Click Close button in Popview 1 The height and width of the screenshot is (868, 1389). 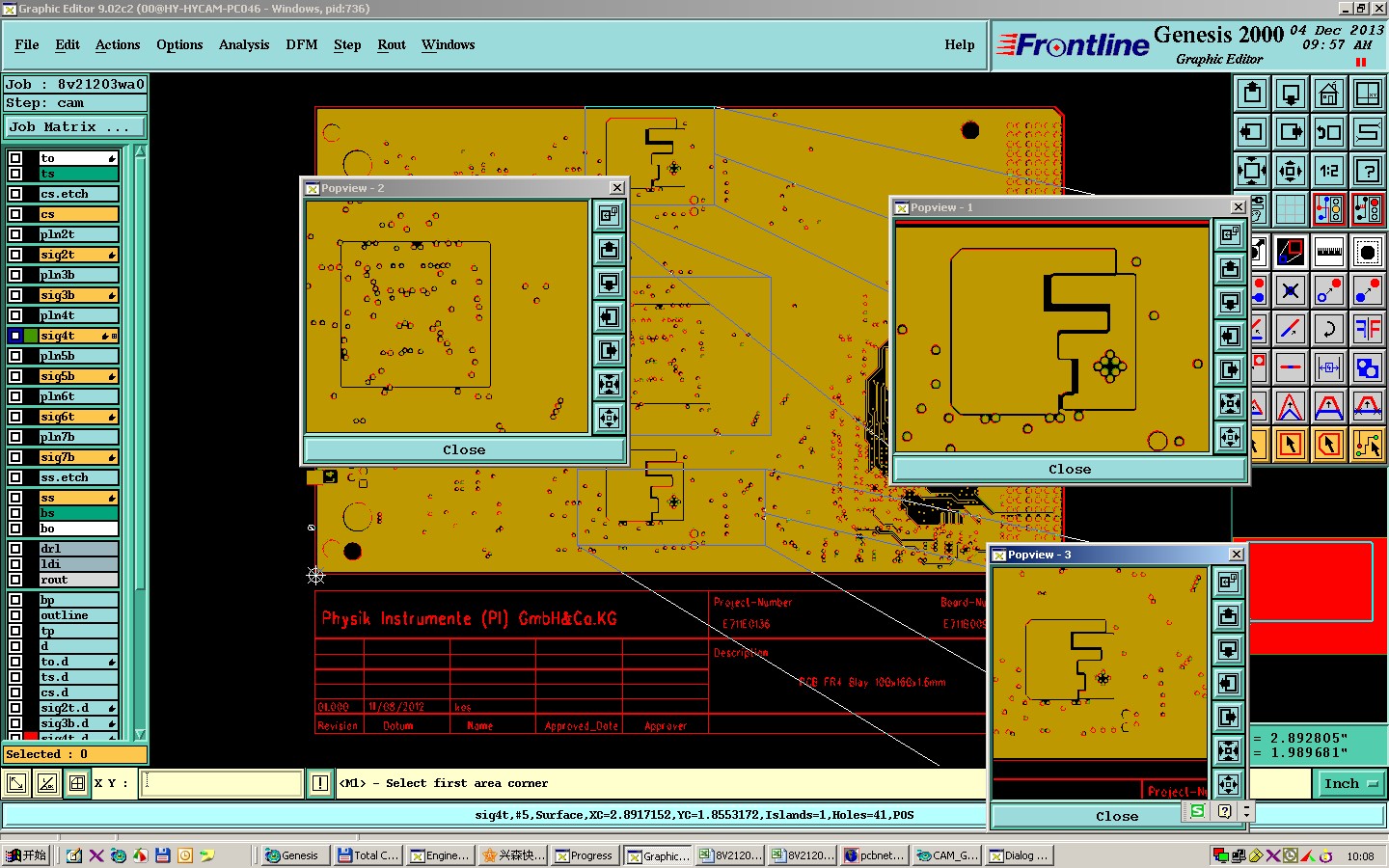point(1070,469)
